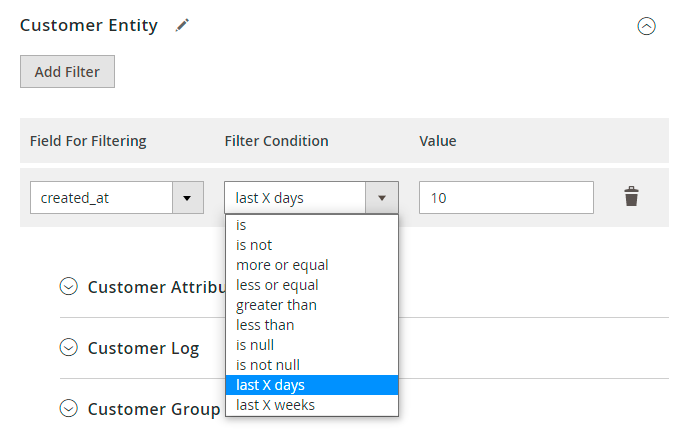
Task: Expand the Customer Group section
Action: point(69,408)
